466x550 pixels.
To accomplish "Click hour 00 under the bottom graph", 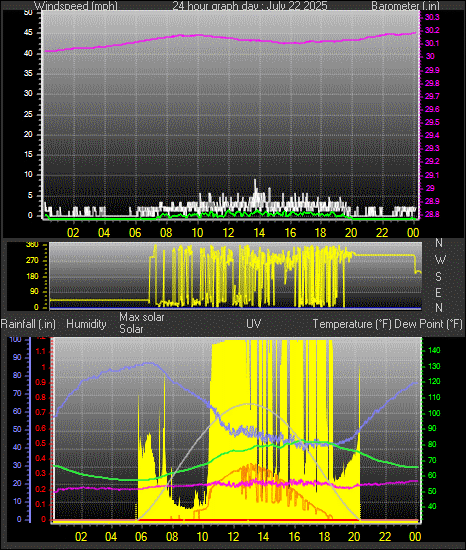I will point(415,537).
